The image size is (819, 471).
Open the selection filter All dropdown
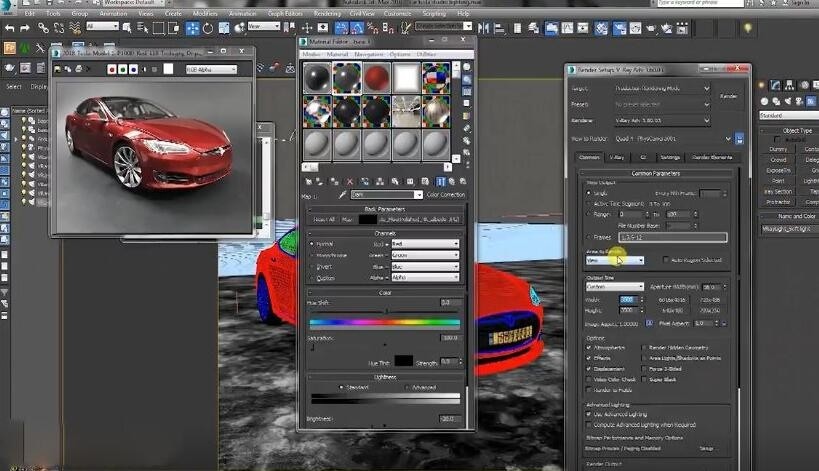[x=102, y=26]
